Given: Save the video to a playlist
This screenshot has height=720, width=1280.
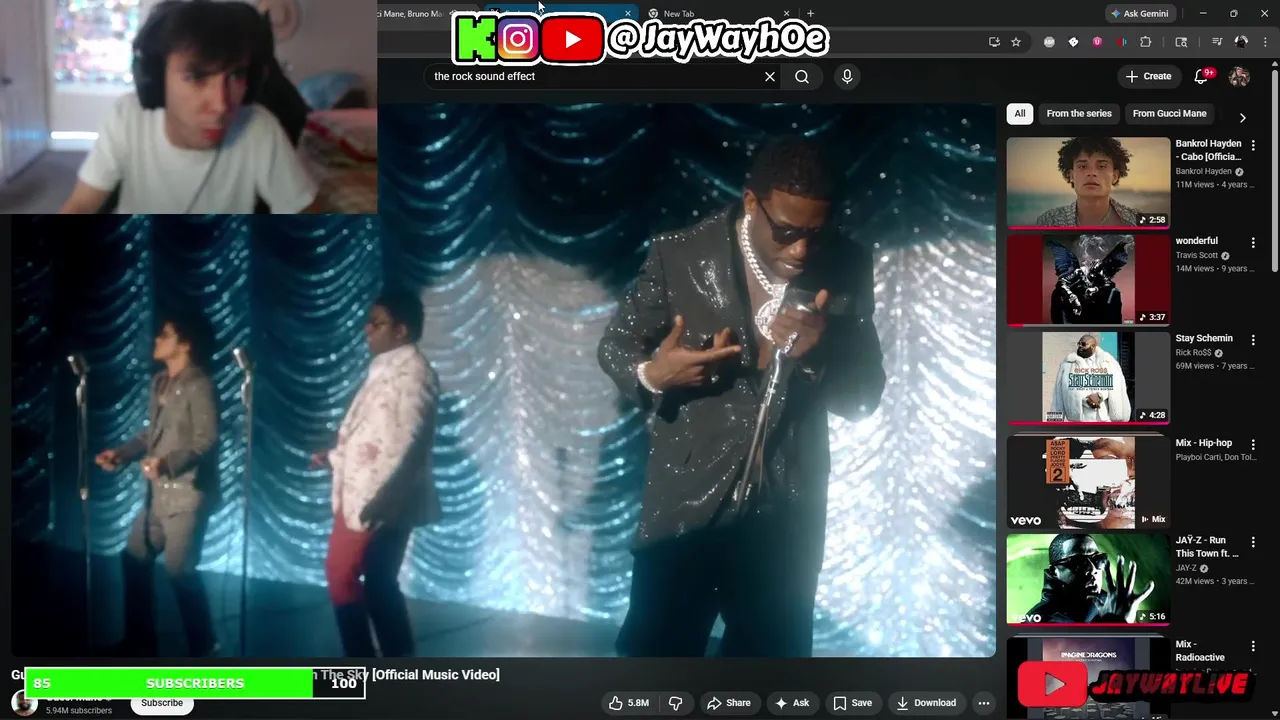Looking at the screenshot, I should click(852, 703).
